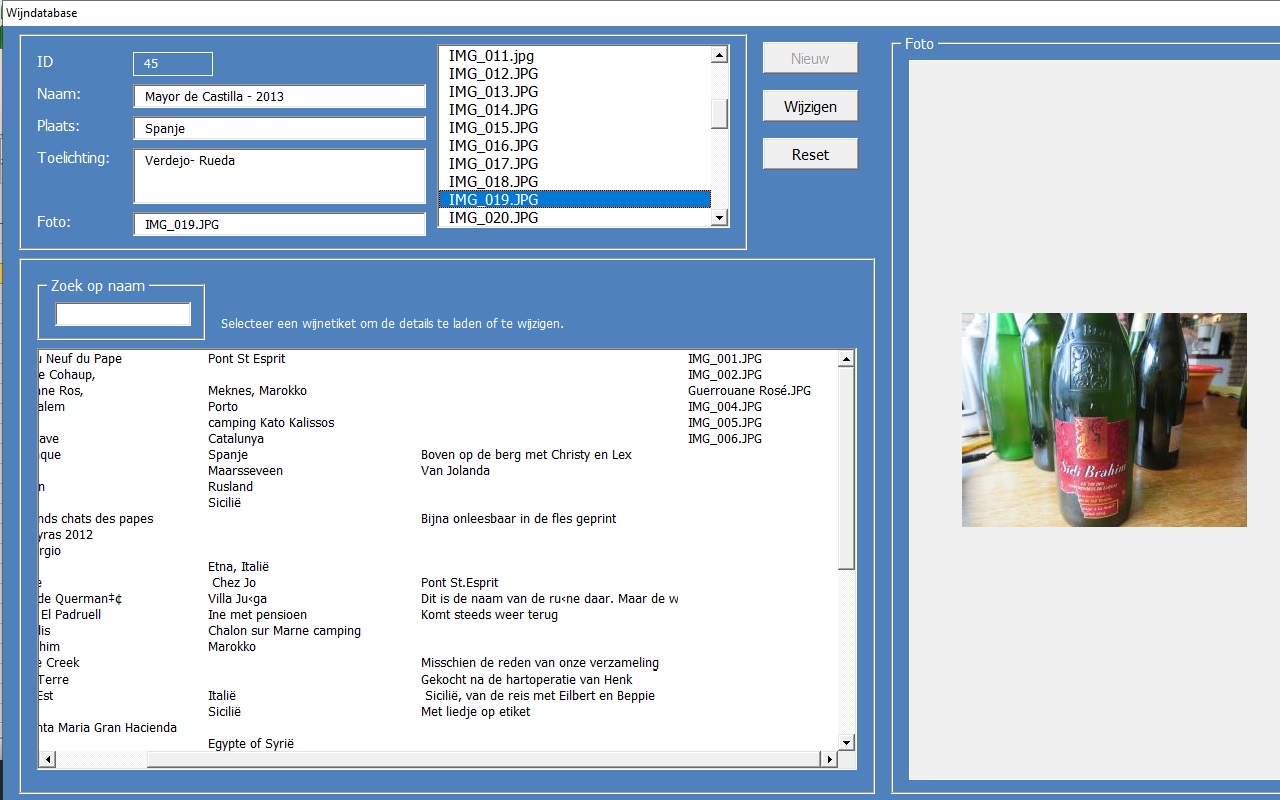This screenshot has height=800, width=1280.
Task: Click the file list scroll-down arrow
Action: [x=719, y=217]
